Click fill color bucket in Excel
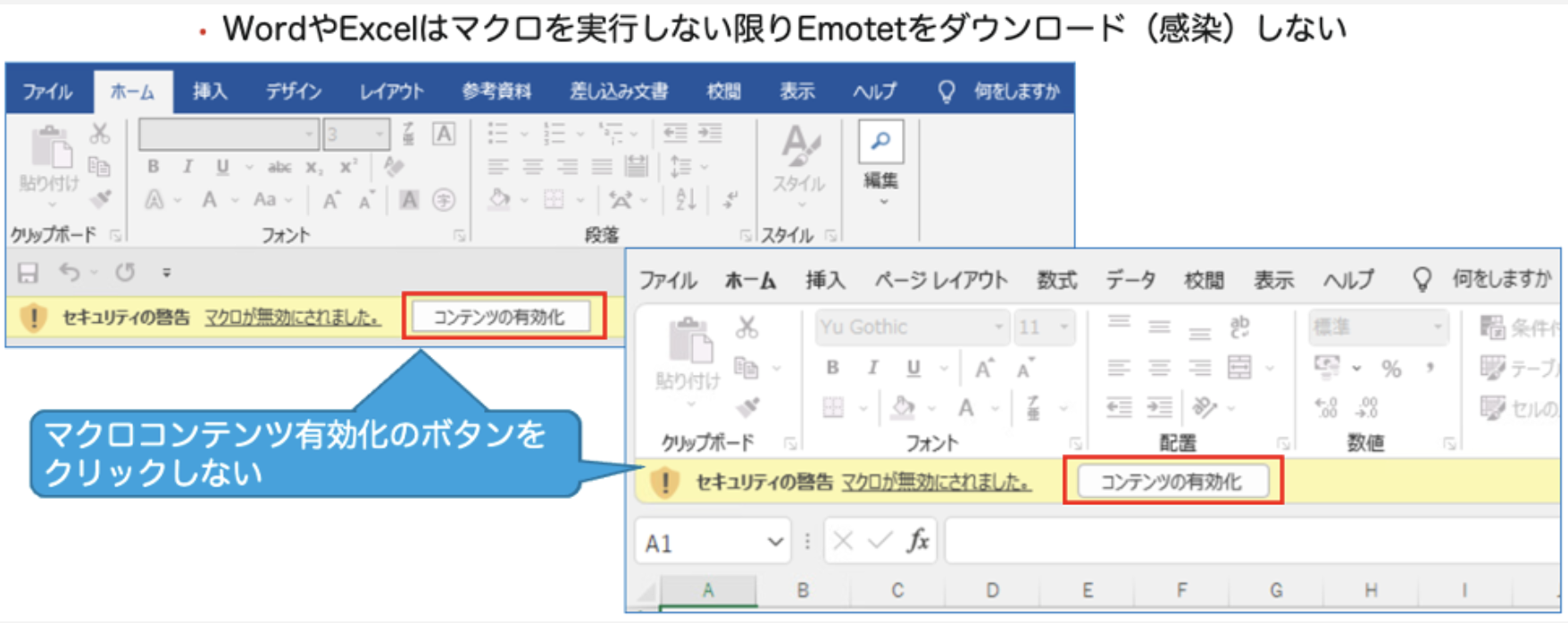 point(903,408)
